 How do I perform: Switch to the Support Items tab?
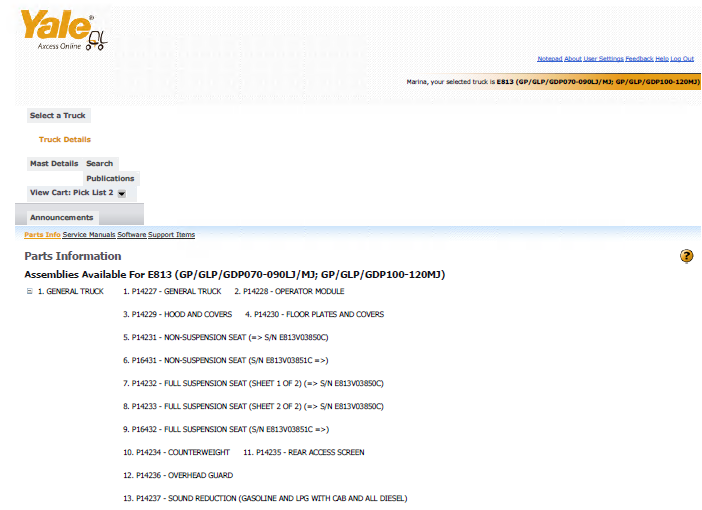[x=171, y=235]
